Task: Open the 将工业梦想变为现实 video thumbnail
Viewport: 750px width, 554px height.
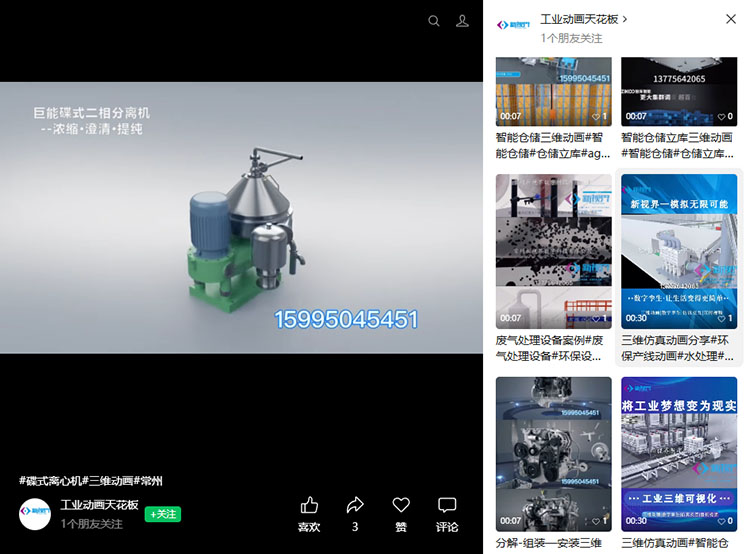Action: [679, 454]
